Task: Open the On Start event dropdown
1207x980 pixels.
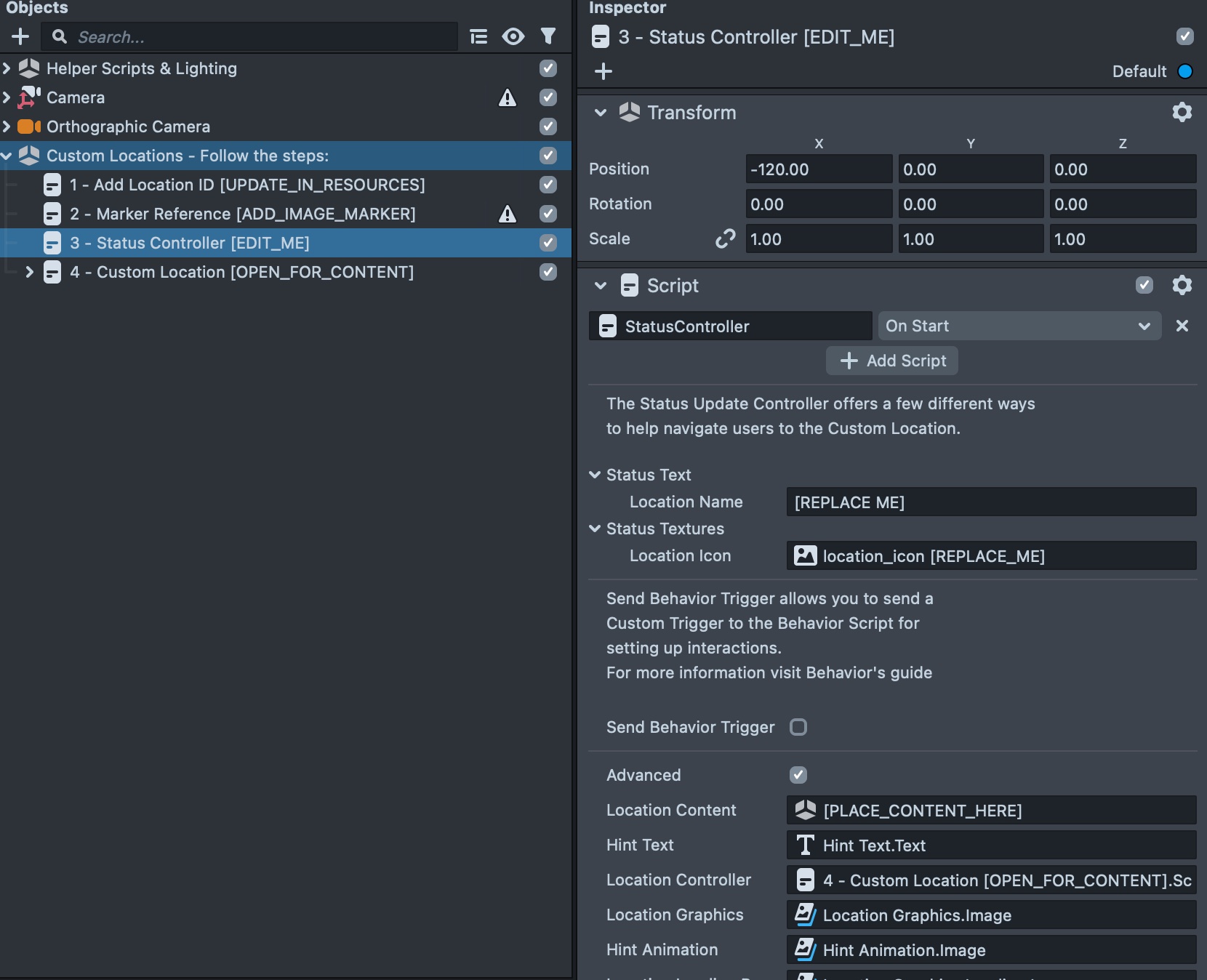Action: click(1018, 326)
